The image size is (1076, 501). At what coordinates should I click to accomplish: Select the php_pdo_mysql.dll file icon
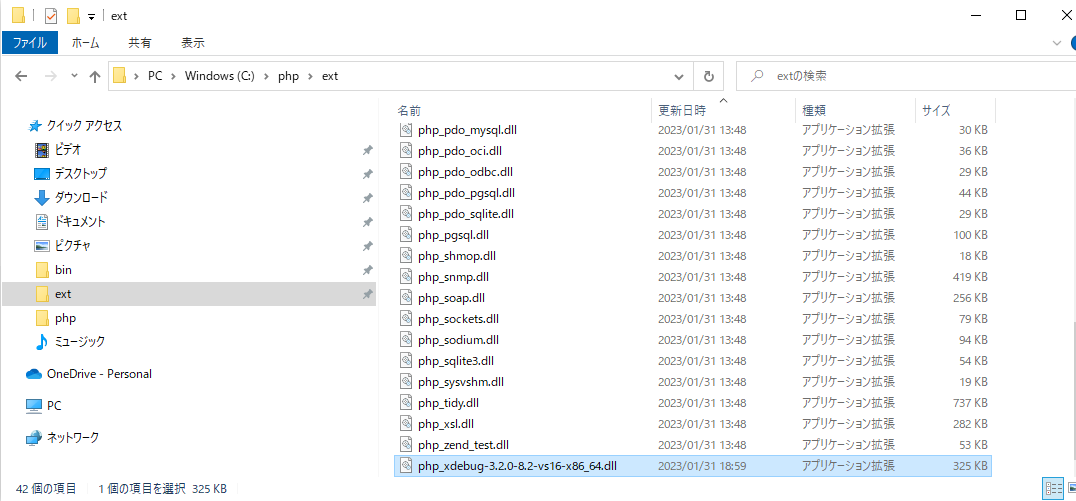(406, 129)
